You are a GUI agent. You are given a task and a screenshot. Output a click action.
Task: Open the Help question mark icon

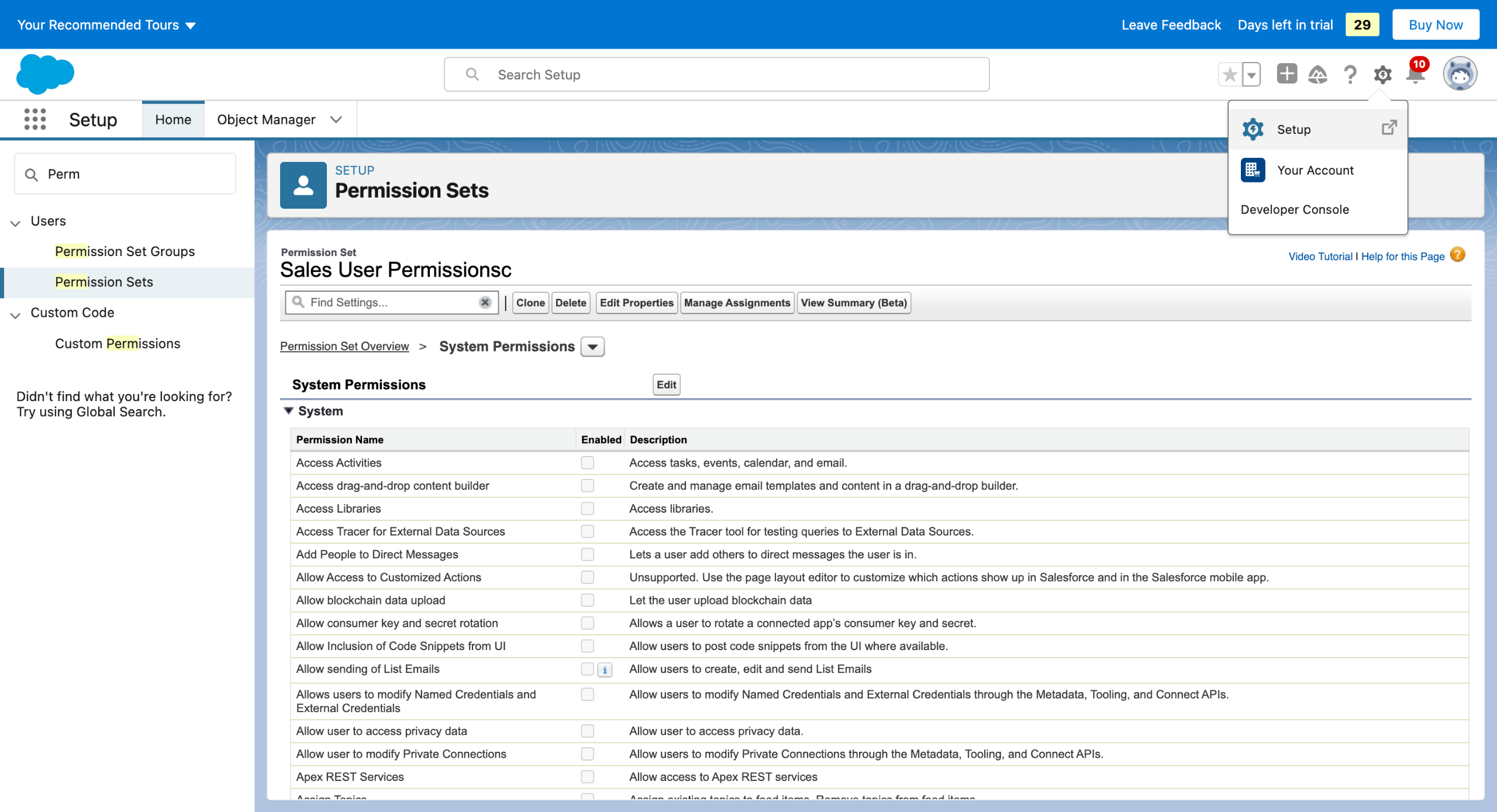1350,74
